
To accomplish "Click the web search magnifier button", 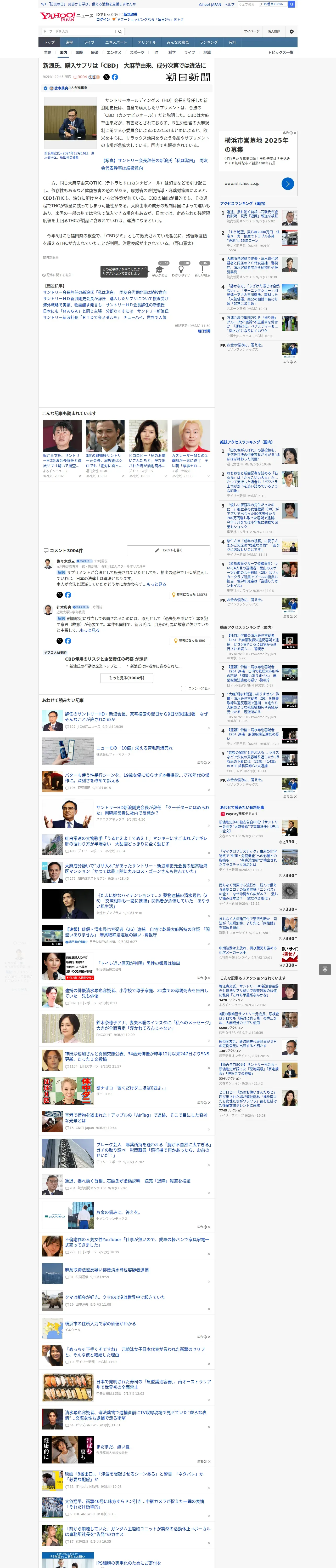I will [292, 4].
